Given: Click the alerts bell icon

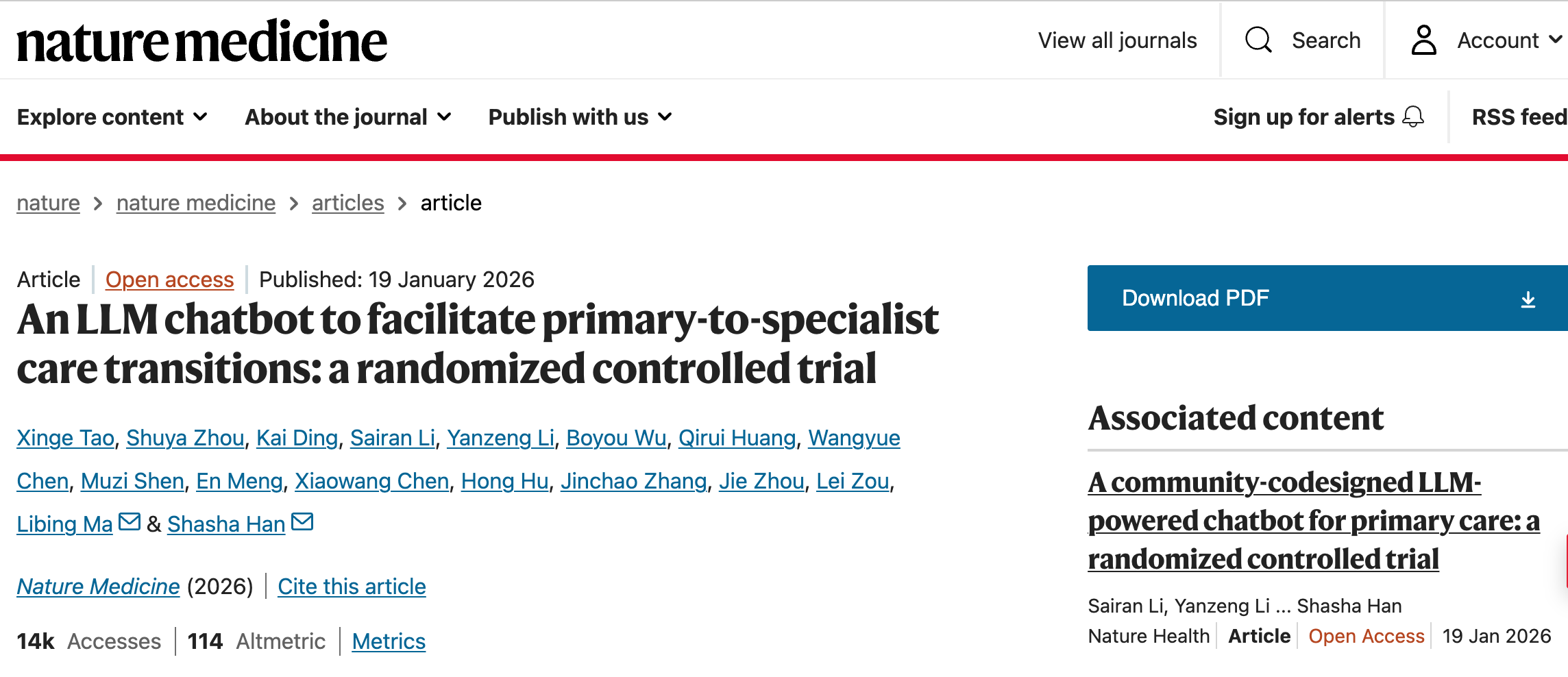Looking at the screenshot, I should click(1413, 117).
